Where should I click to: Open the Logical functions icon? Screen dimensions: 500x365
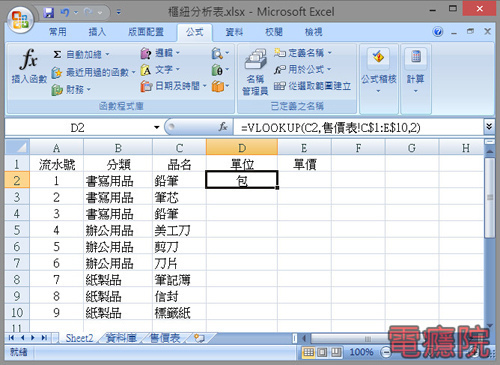pyautogui.click(x=146, y=53)
